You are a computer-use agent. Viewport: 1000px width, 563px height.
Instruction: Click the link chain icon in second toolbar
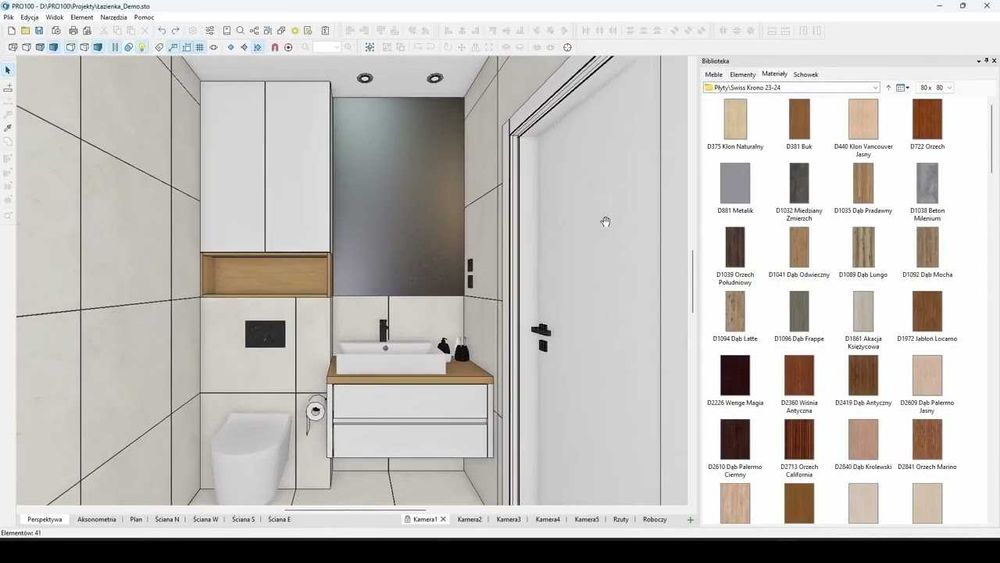pyautogui.click(x=128, y=47)
